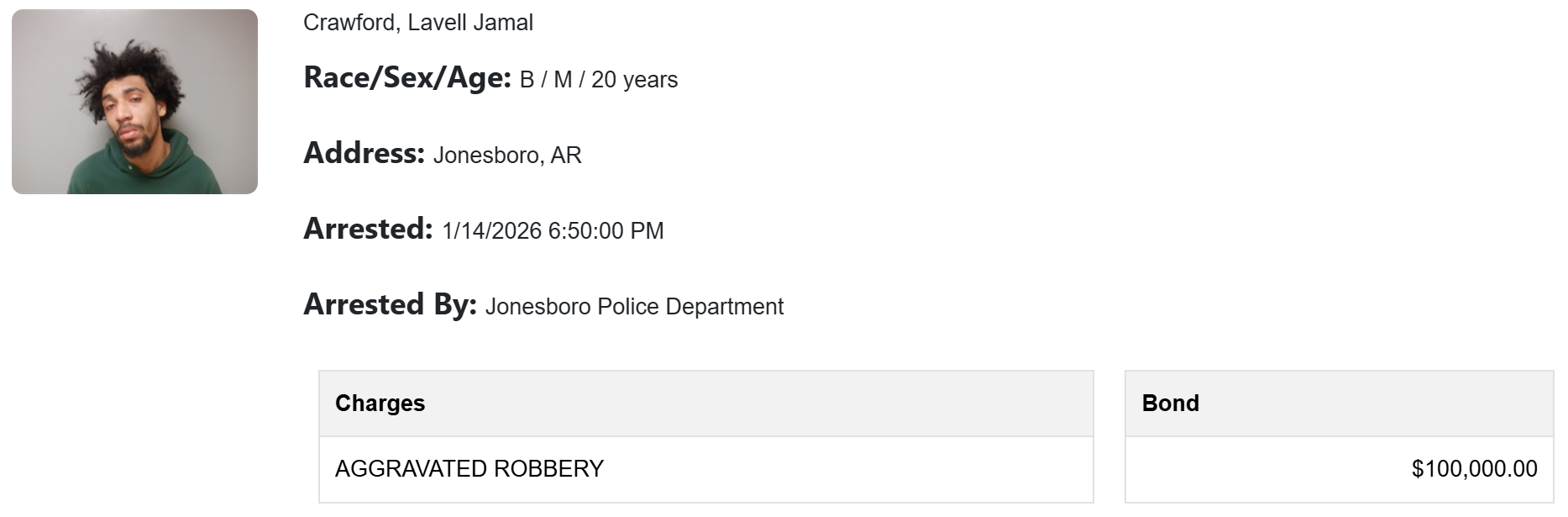Select "Jonesboro Police Department" agency text
Viewport: 1568px width, 517px height.
click(x=634, y=307)
